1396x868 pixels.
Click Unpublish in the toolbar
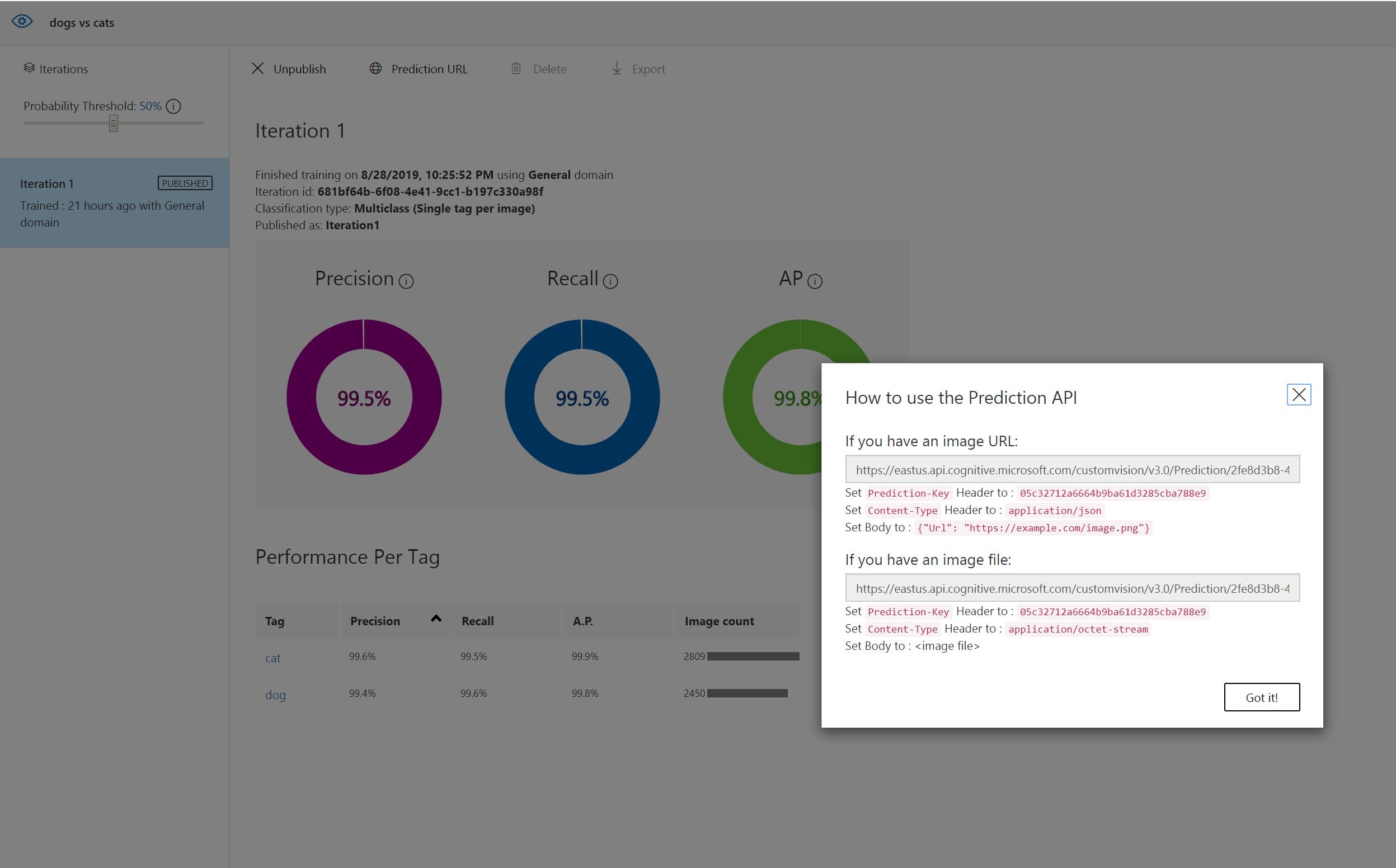(x=289, y=69)
